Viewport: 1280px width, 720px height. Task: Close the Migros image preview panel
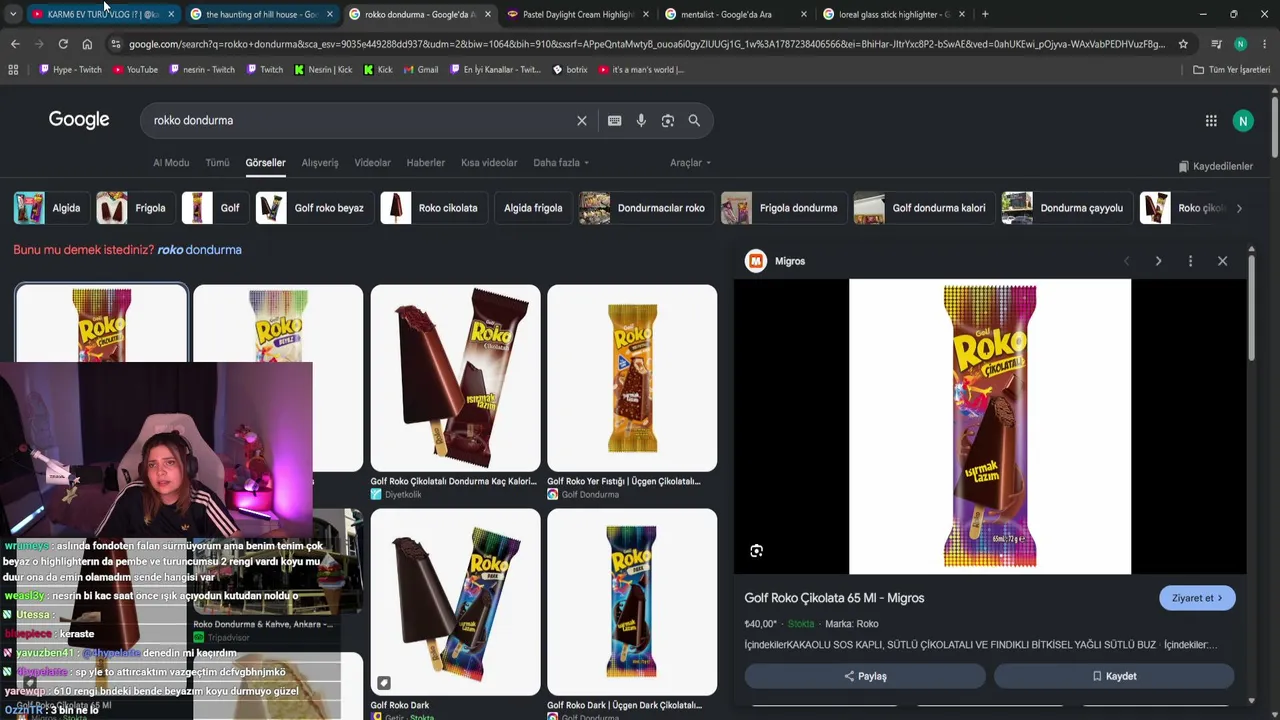click(1222, 261)
